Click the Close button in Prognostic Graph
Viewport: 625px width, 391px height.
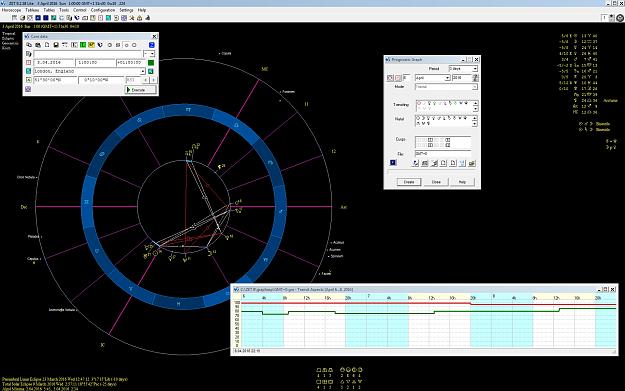tap(436, 182)
